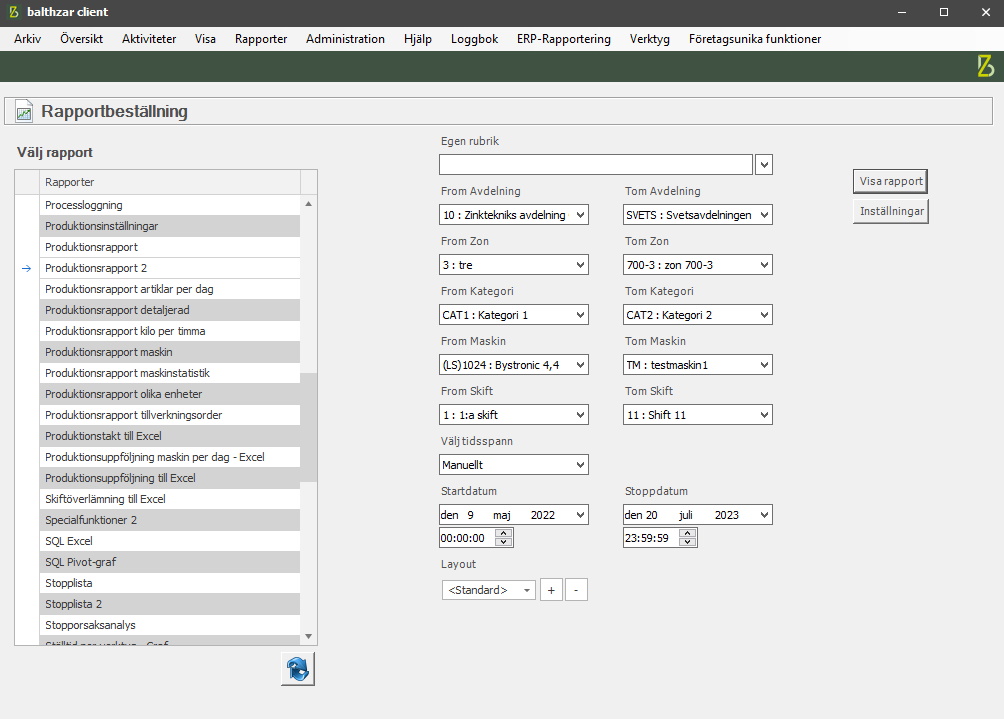The height and width of the screenshot is (719, 1004).
Task: Select Produktionsrapport detaljerad
Action: pos(170,310)
